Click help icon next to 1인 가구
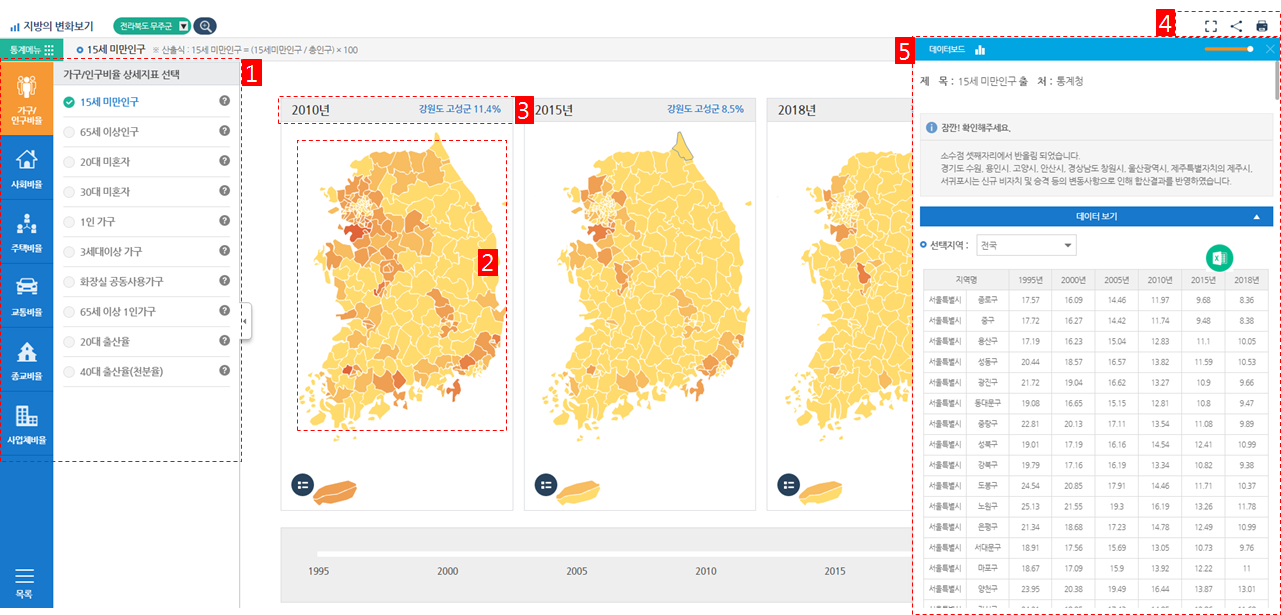 point(225,221)
